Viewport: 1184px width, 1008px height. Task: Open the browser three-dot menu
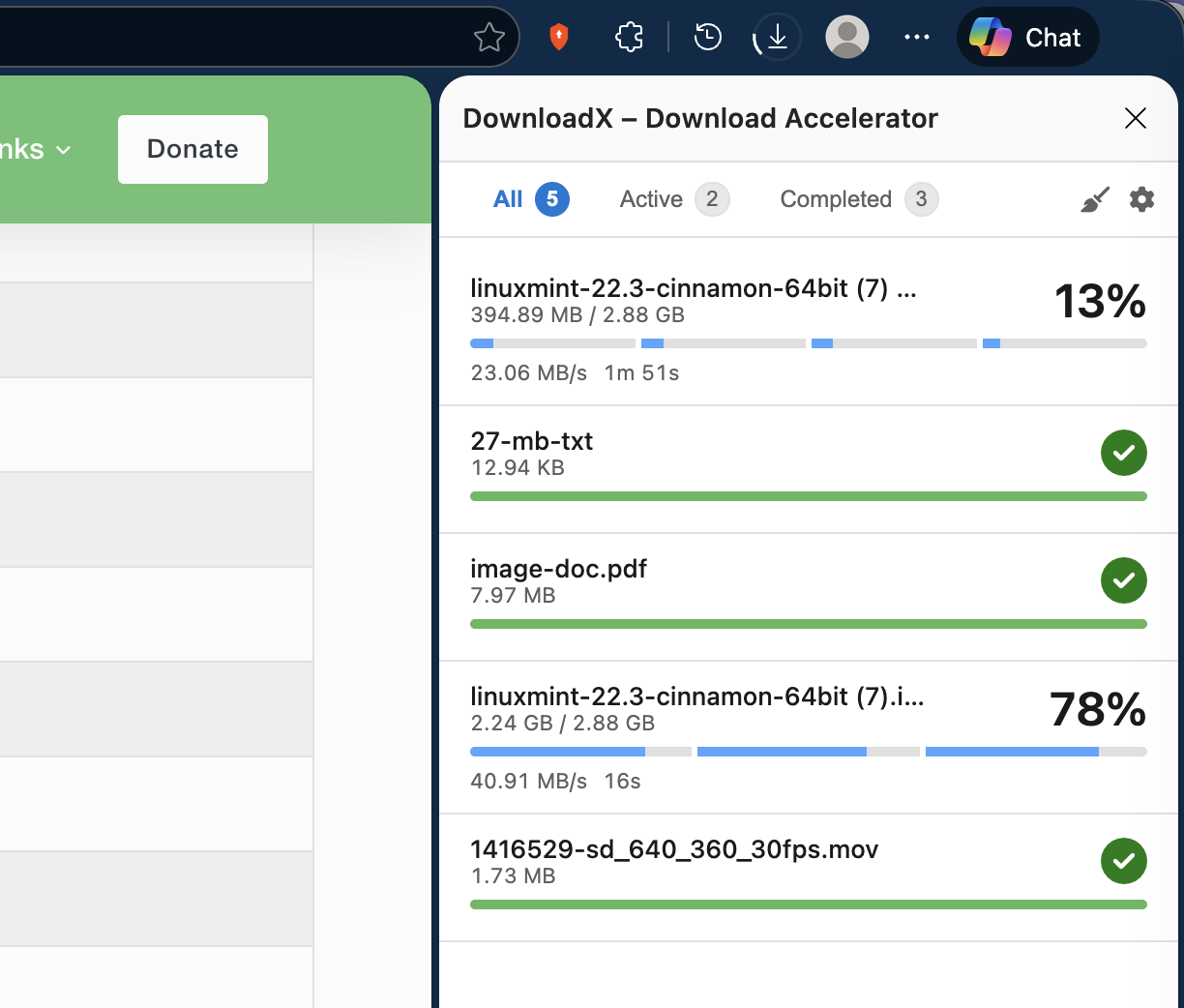tap(917, 36)
